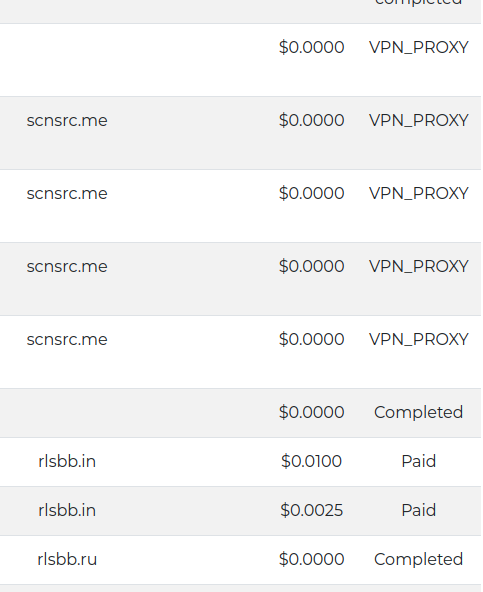Screen dimensions: 483x592
Task: Click VPN_PROXY status in the domain-less row
Action: tap(418, 47)
